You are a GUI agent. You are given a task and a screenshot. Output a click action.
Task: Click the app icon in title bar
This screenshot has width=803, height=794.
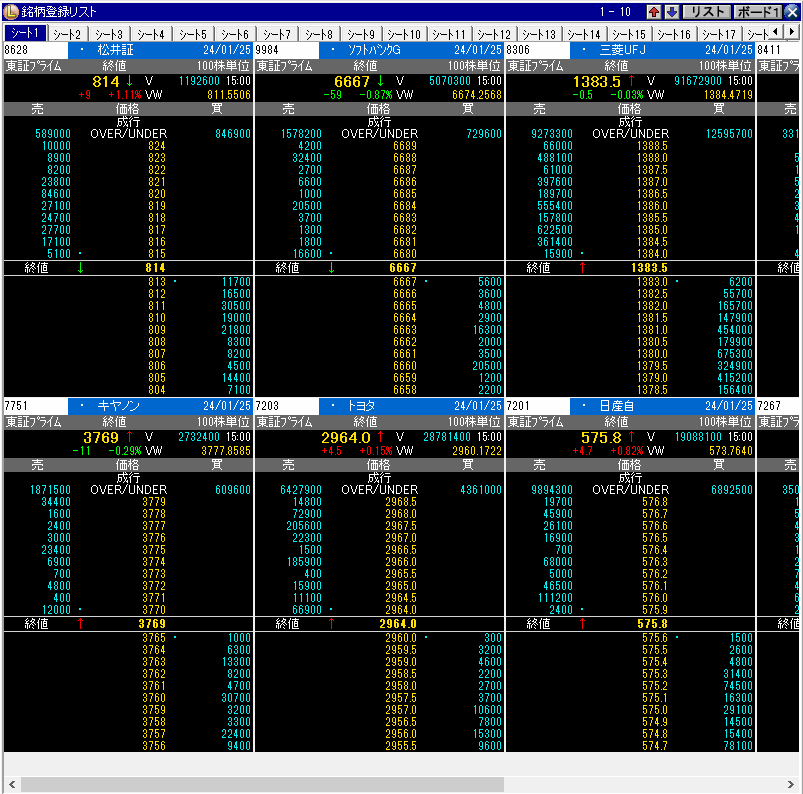pyautogui.click(x=10, y=11)
